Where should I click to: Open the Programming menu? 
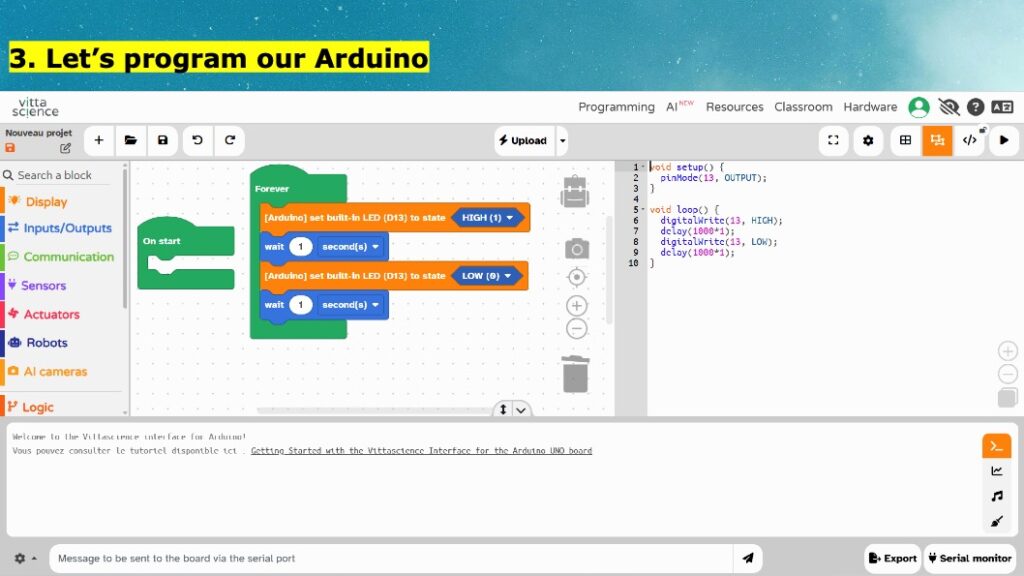coord(616,107)
